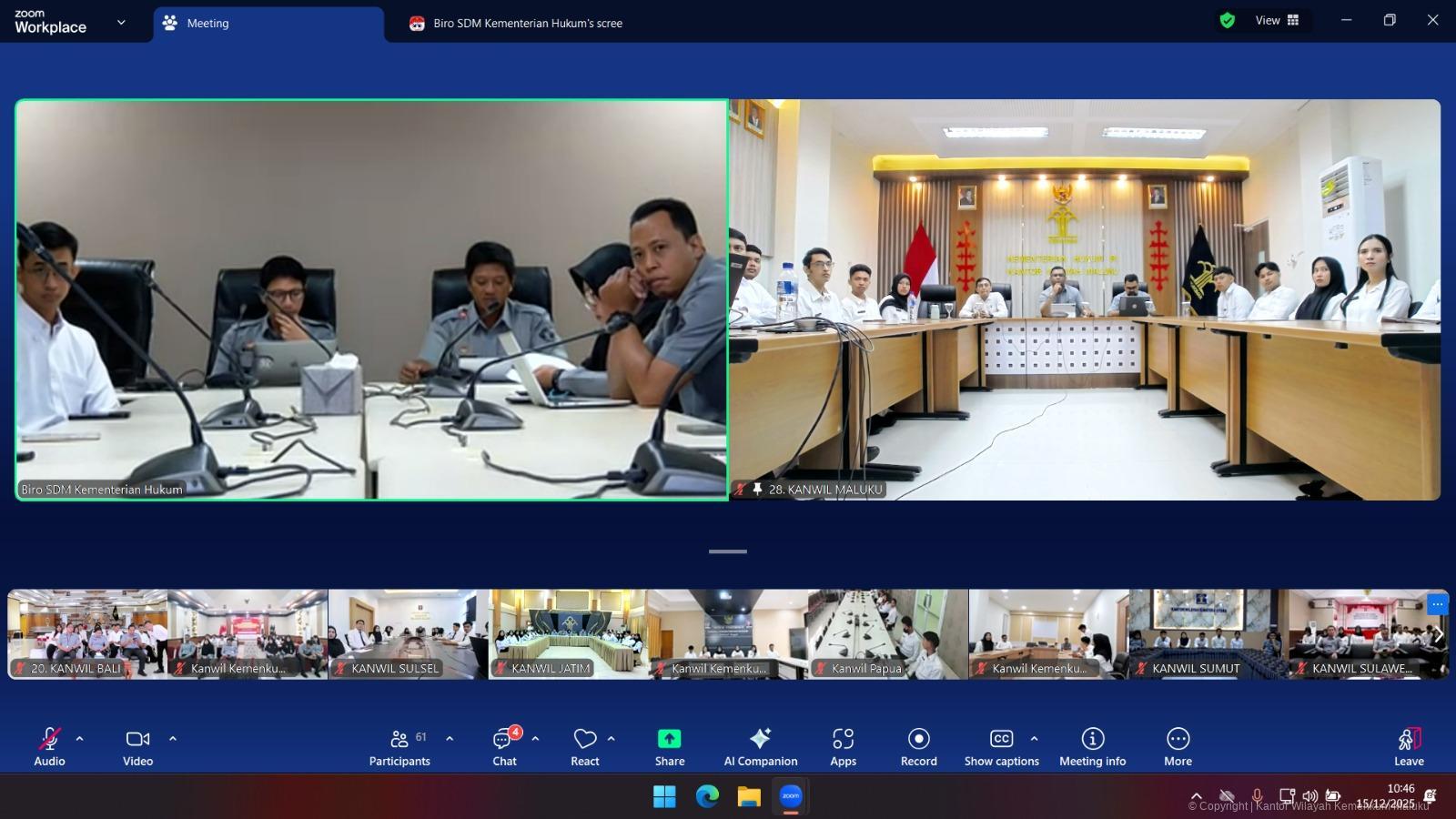
Task: Select the KANWIL SUMUT video thumbnail
Action: [1208, 634]
